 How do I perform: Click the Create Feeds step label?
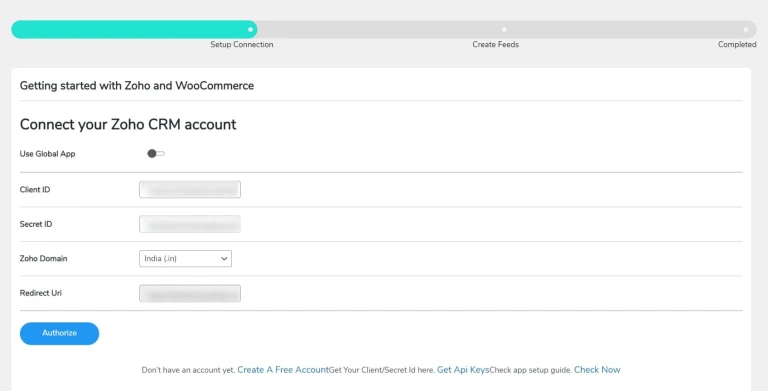coord(495,45)
